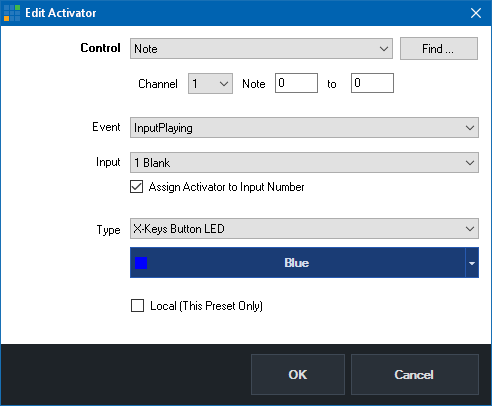Image resolution: width=492 pixels, height=406 pixels.
Task: Click the chevron arrow of the Channel dropdown
Action: coord(224,84)
